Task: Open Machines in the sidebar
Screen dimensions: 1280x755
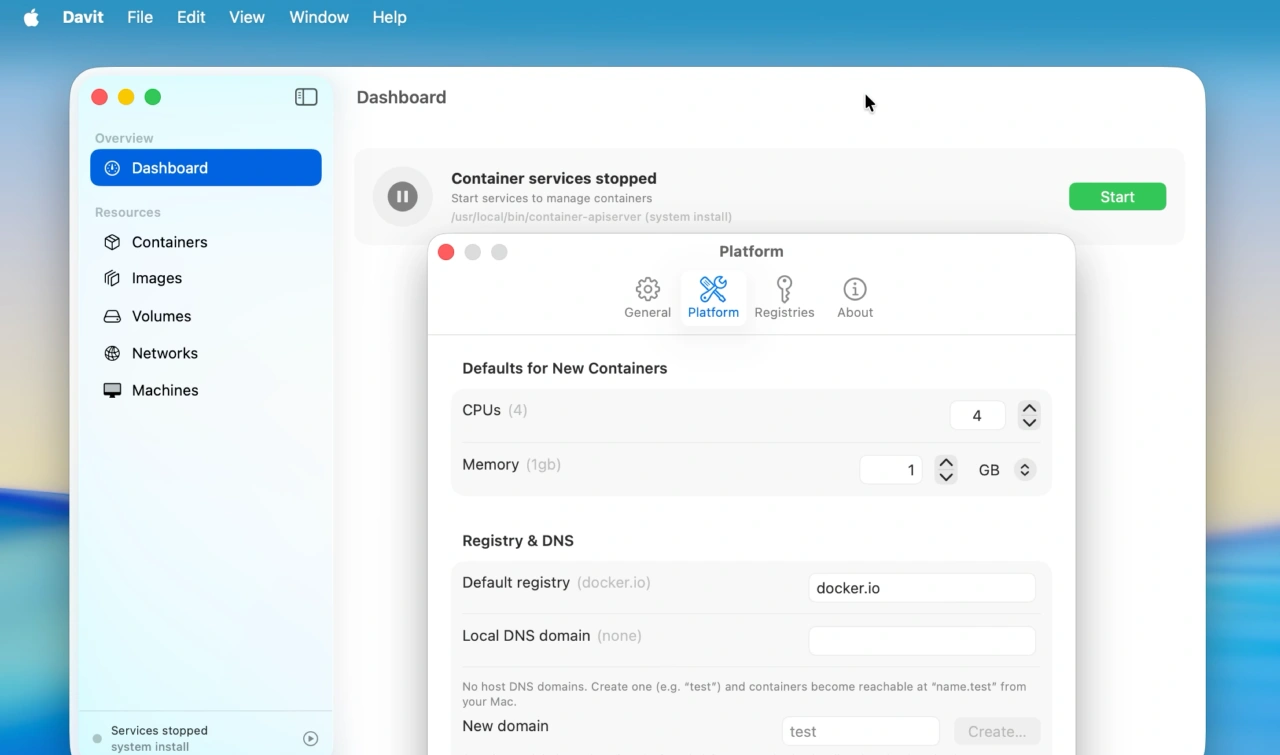Action: (x=206, y=390)
